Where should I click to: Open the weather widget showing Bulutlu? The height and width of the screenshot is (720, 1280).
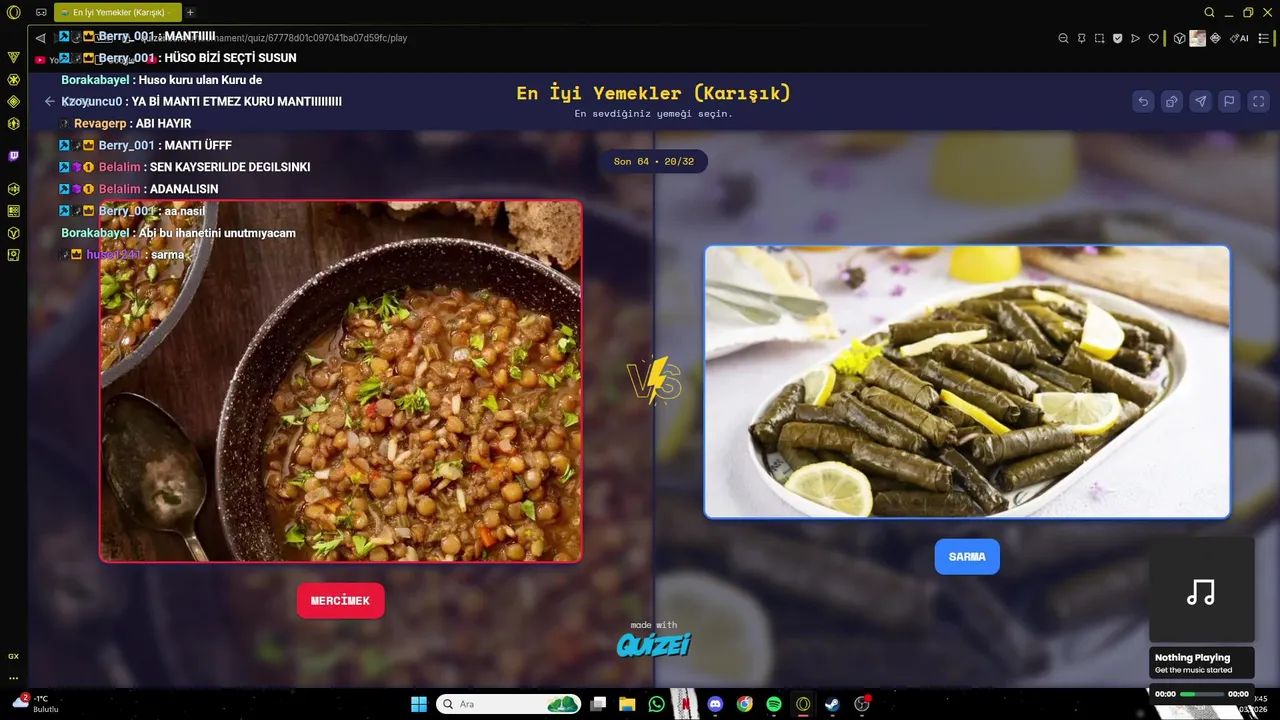pyautogui.click(x=35, y=703)
